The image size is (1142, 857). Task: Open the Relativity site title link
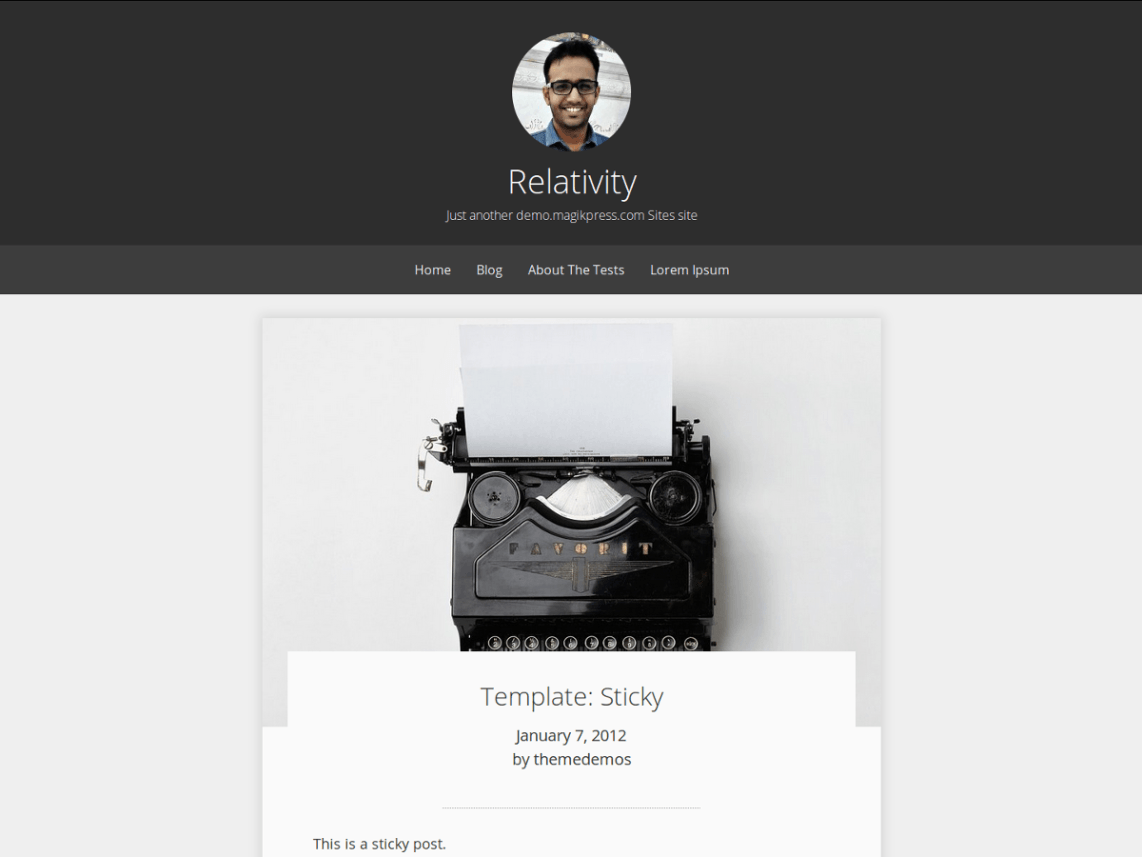[x=572, y=182]
